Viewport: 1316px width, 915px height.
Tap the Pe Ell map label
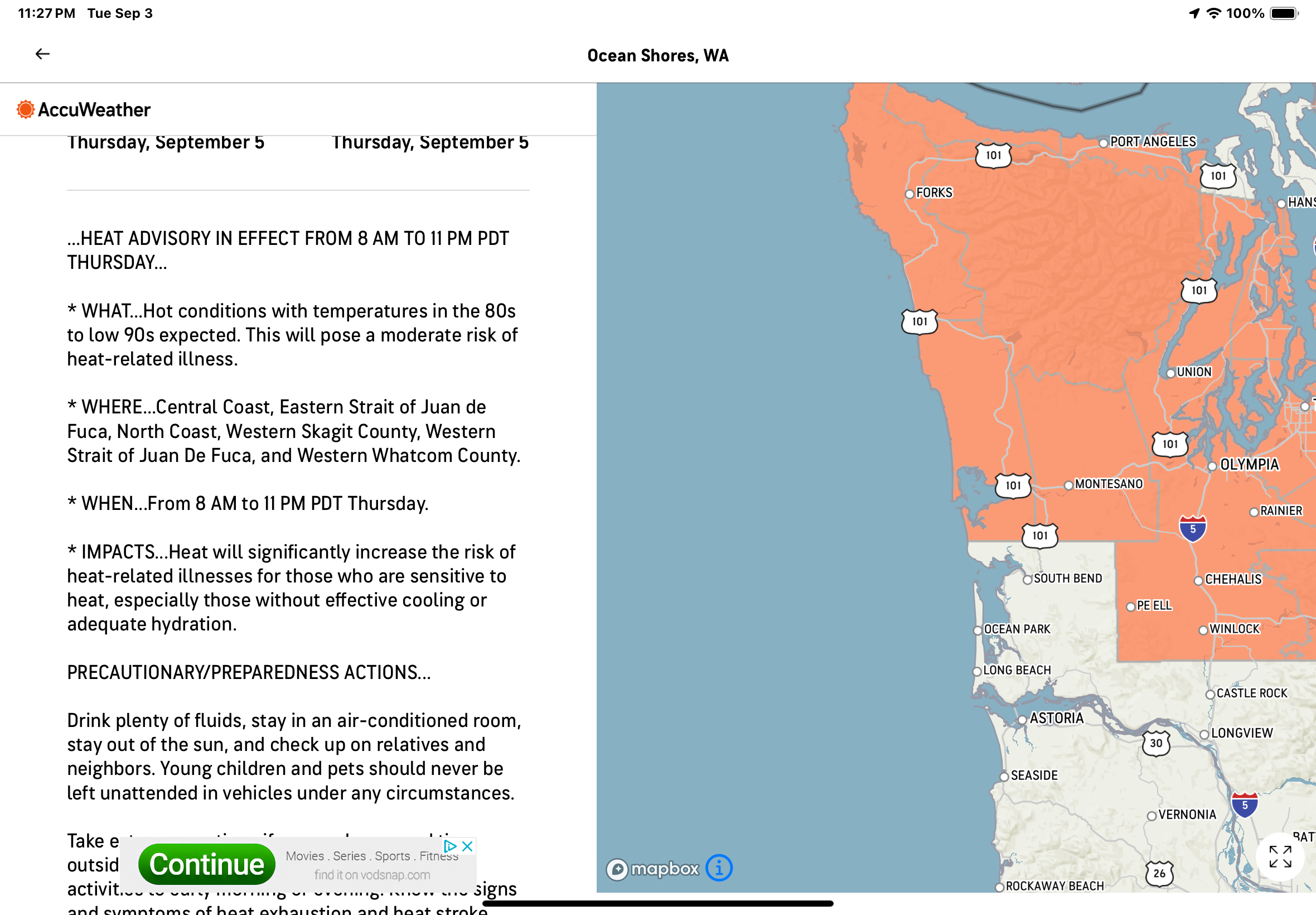click(1154, 605)
